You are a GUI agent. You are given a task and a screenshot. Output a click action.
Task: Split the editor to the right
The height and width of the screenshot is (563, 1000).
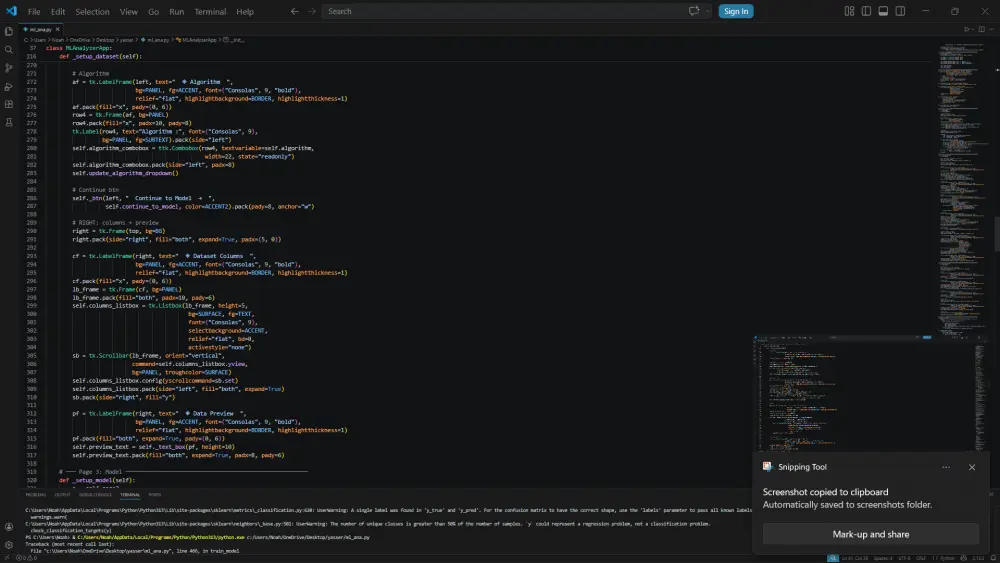click(982, 29)
